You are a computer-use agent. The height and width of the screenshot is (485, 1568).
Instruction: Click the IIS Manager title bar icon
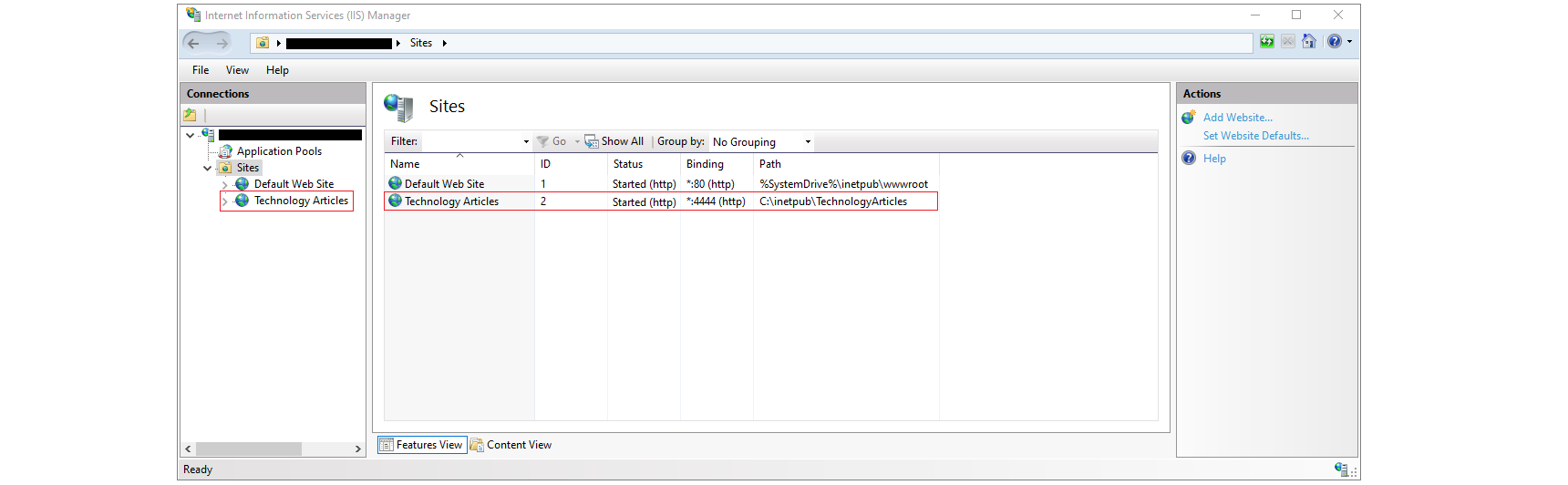193,15
